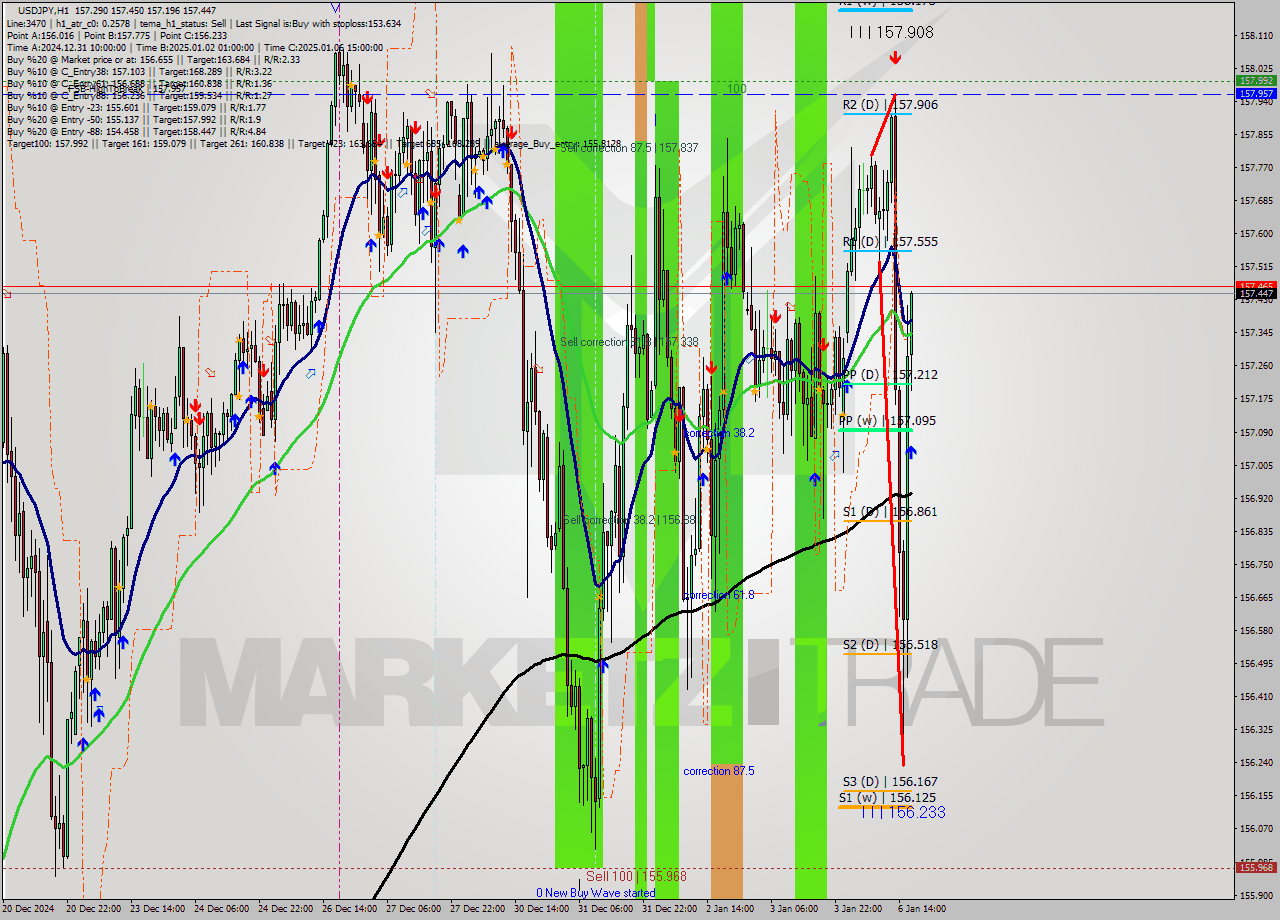
Task: Click 2 Jan 14:00 on time axis
Action: (x=730, y=909)
